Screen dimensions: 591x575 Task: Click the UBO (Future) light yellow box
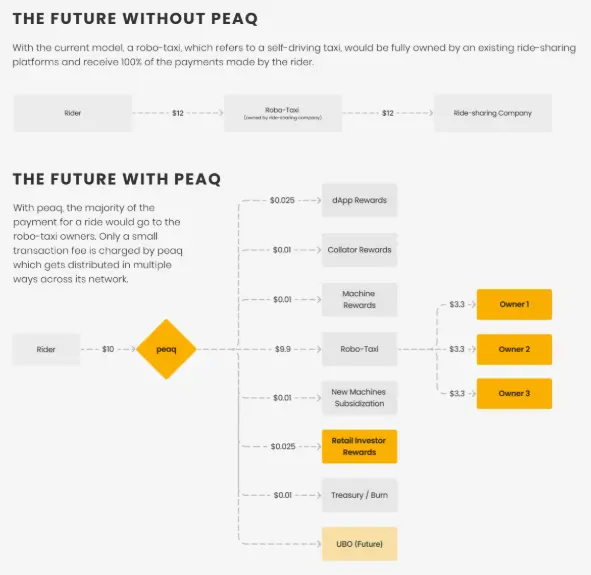(359, 544)
